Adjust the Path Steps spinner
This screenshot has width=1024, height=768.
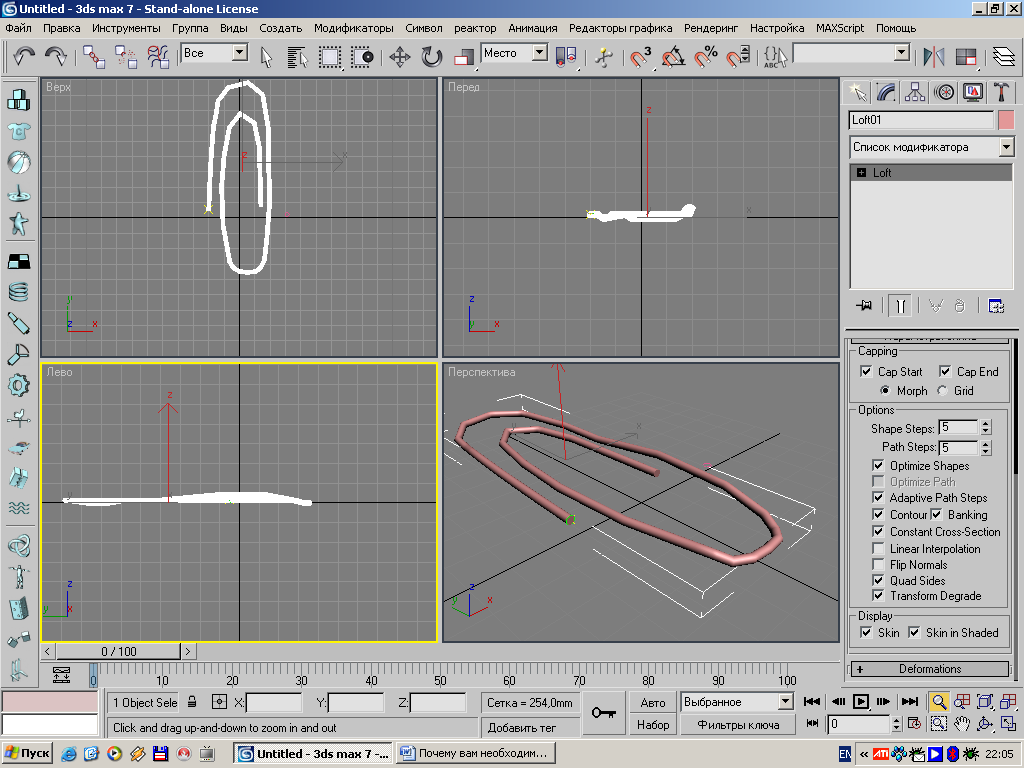coord(986,447)
